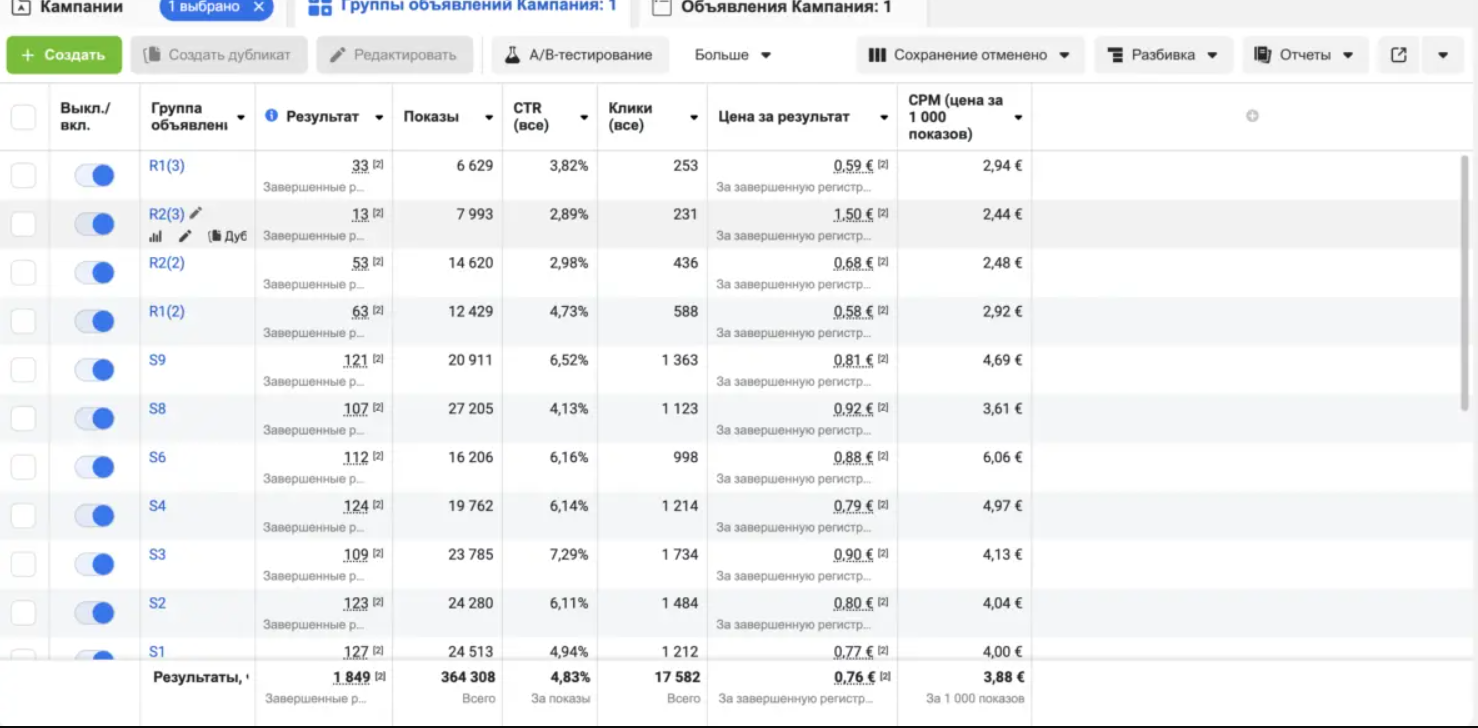The image size is (1478, 728).
Task: Click the CTR value 7,29%
Action: [569, 554]
